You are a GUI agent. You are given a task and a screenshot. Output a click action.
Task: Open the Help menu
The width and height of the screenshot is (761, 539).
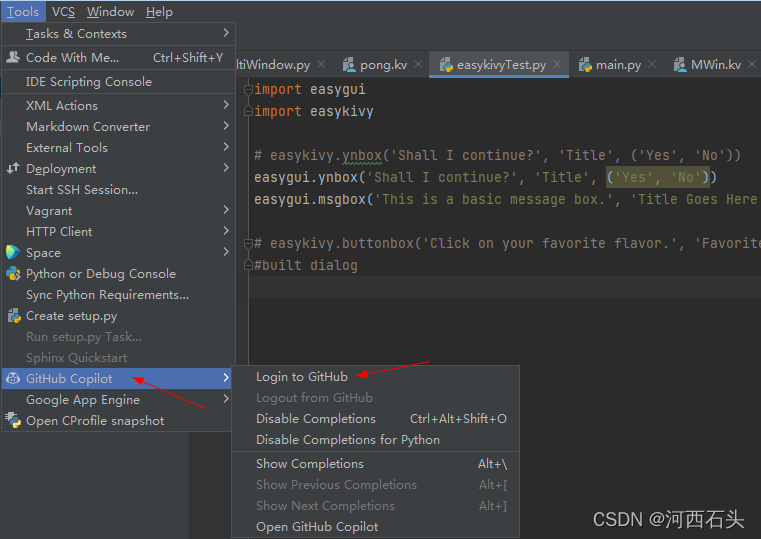pyautogui.click(x=159, y=12)
